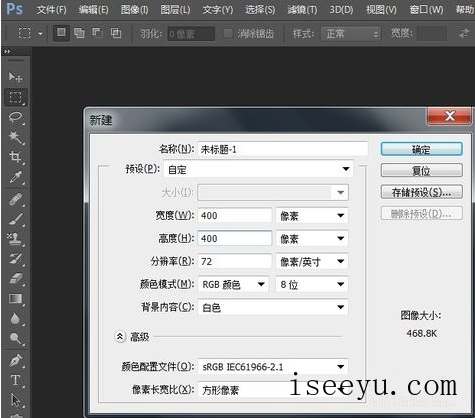Click the Width (宽度) 400 field
This screenshot has width=475, height=418.
coord(235,216)
